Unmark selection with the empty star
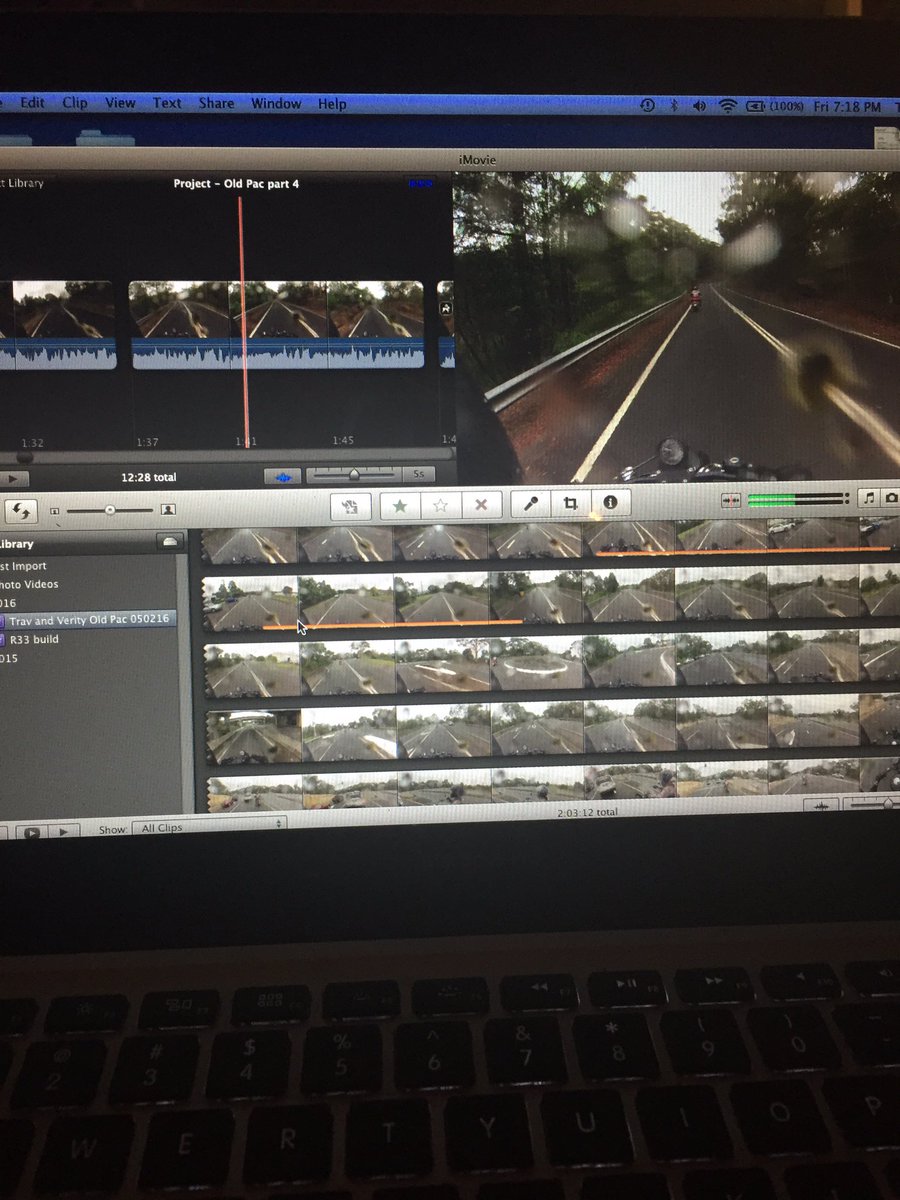Screen dimensions: 900x1200 (x=440, y=506)
